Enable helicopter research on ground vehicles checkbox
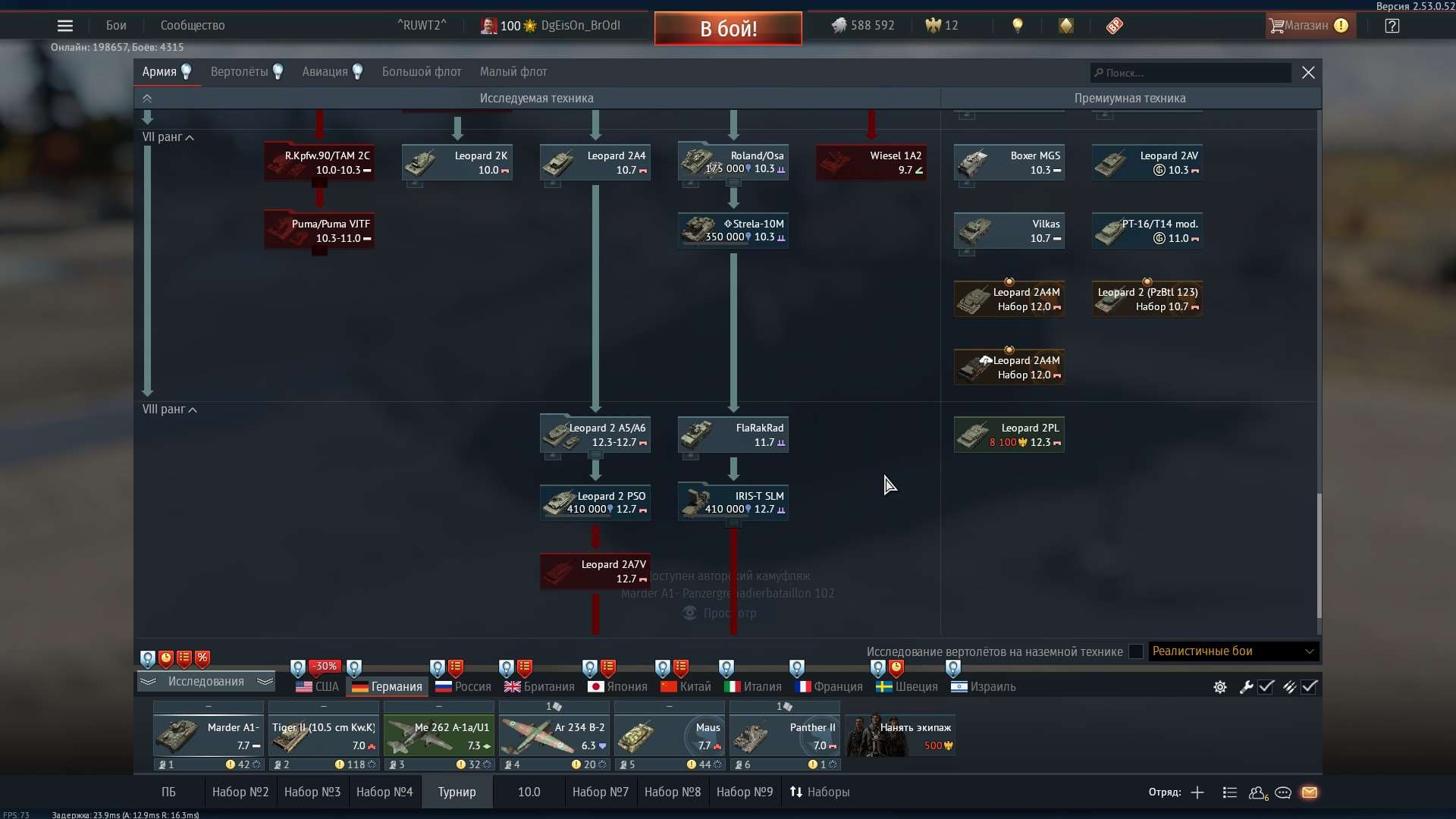The image size is (1456, 819). [x=1135, y=651]
